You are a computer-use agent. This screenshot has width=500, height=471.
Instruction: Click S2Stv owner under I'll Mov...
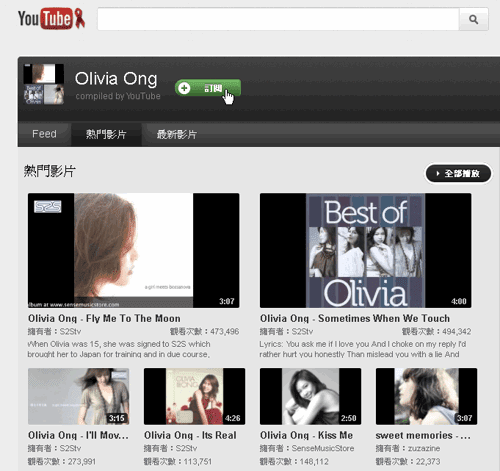tap(70, 448)
